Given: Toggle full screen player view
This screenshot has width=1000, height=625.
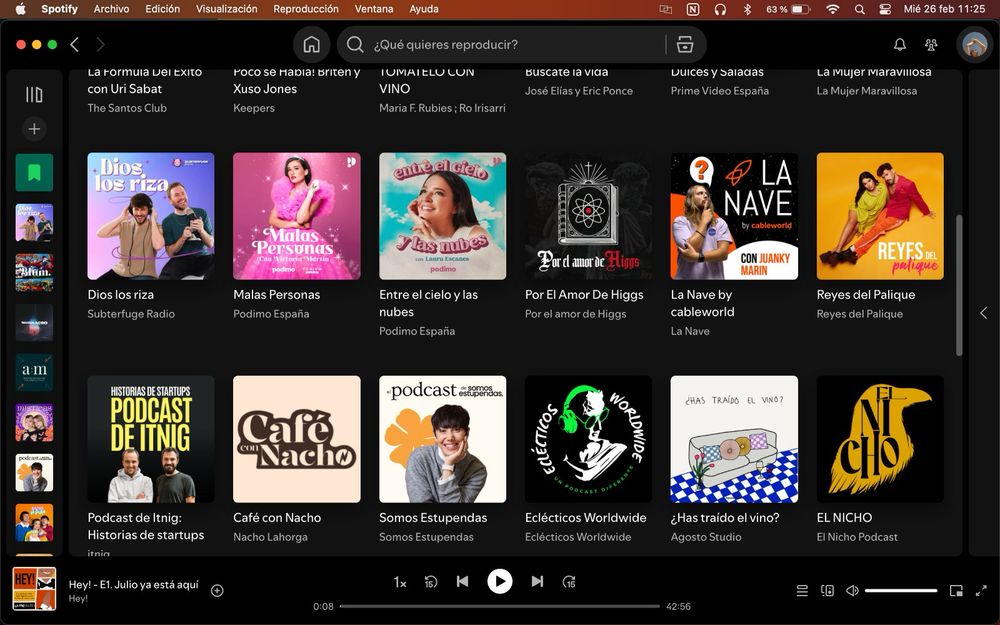Looking at the screenshot, I should coord(981,591).
